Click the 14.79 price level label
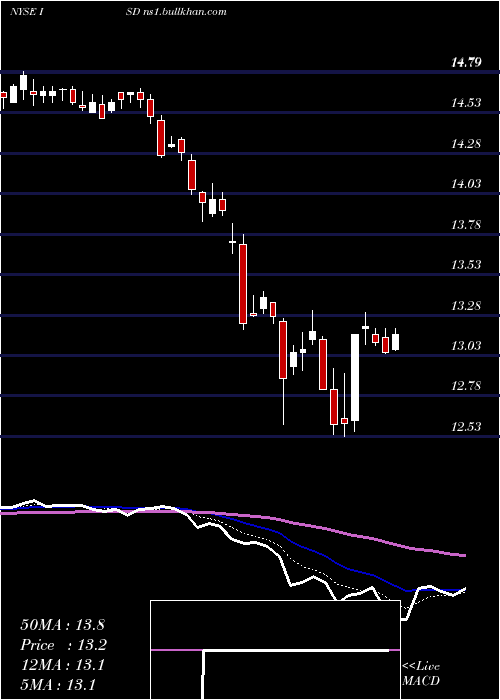 (x=466, y=62)
